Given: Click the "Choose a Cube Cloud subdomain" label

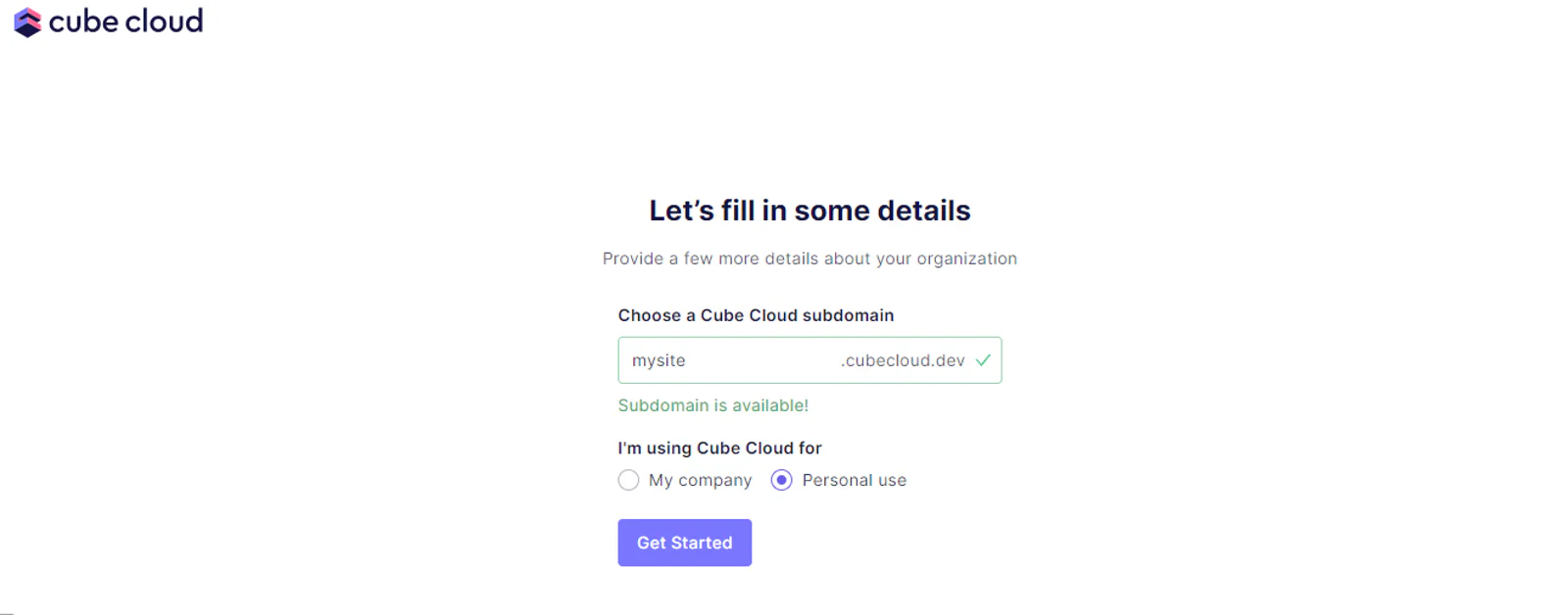Looking at the screenshot, I should [756, 315].
